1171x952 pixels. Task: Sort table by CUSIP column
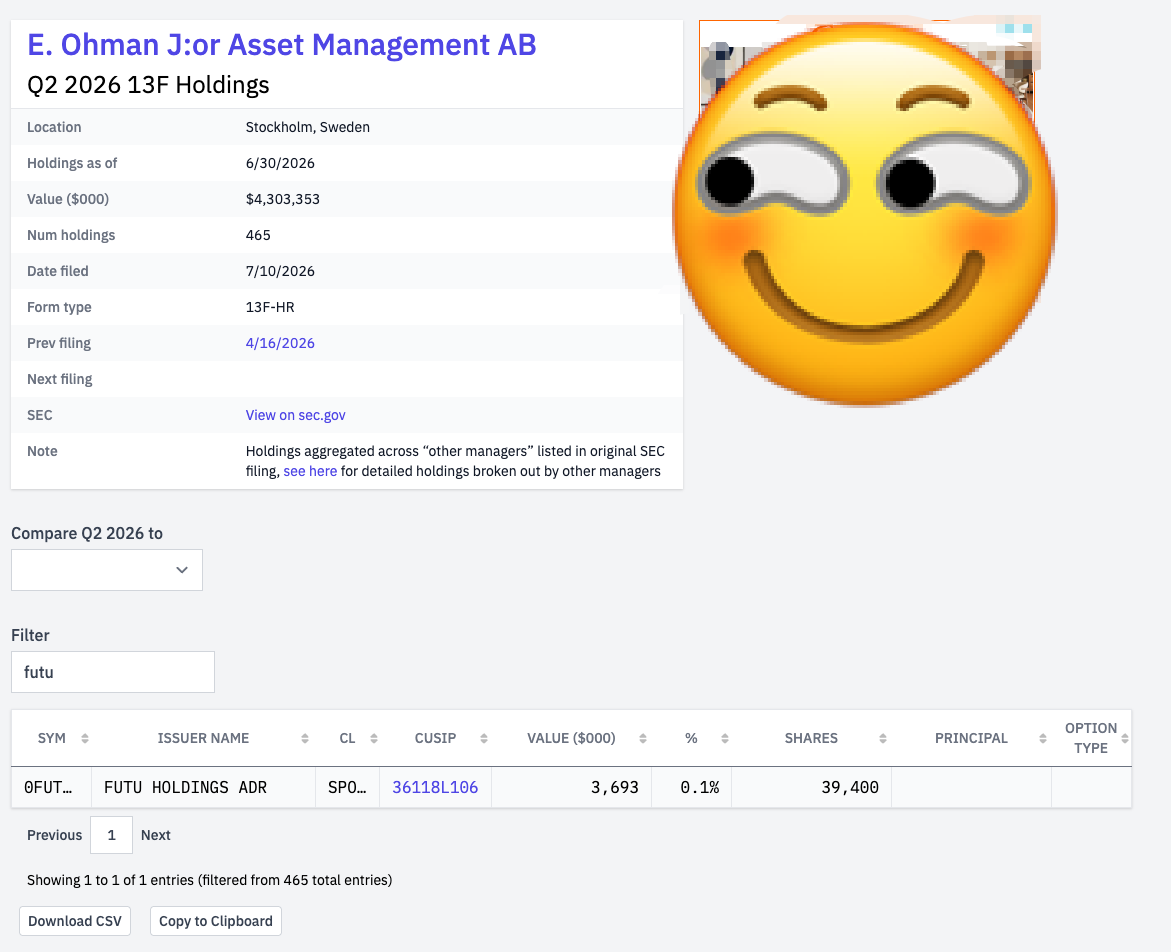(x=435, y=738)
